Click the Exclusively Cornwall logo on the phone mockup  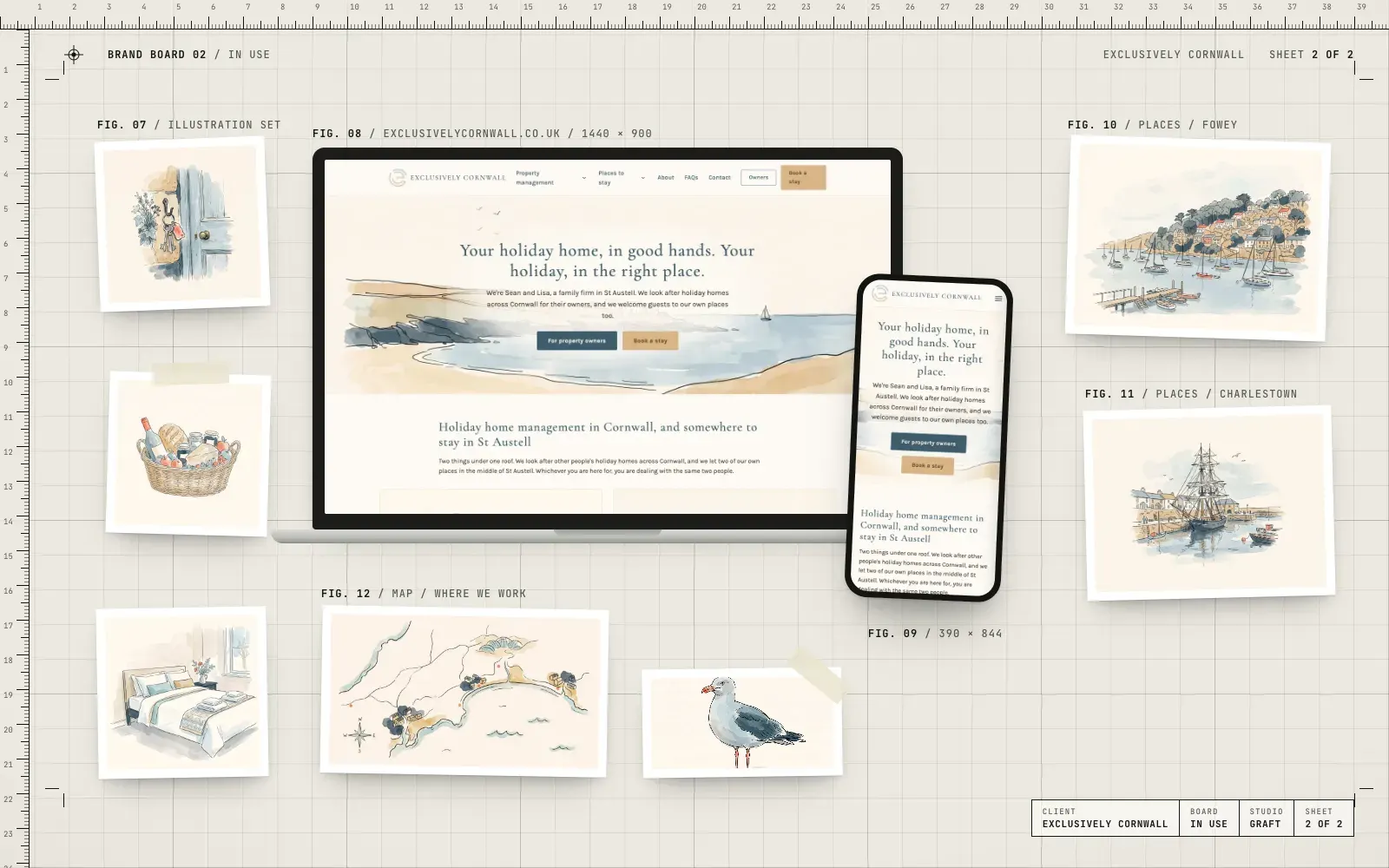click(927, 294)
